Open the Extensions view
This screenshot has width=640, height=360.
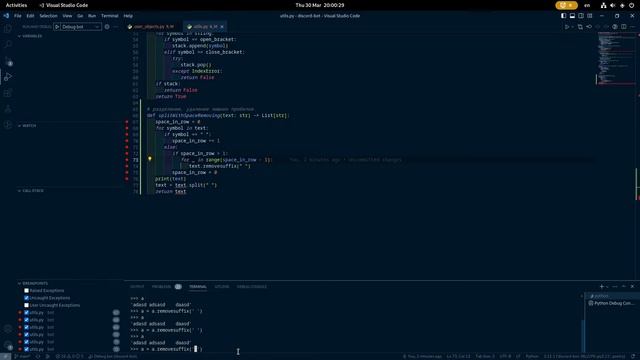(x=8, y=93)
